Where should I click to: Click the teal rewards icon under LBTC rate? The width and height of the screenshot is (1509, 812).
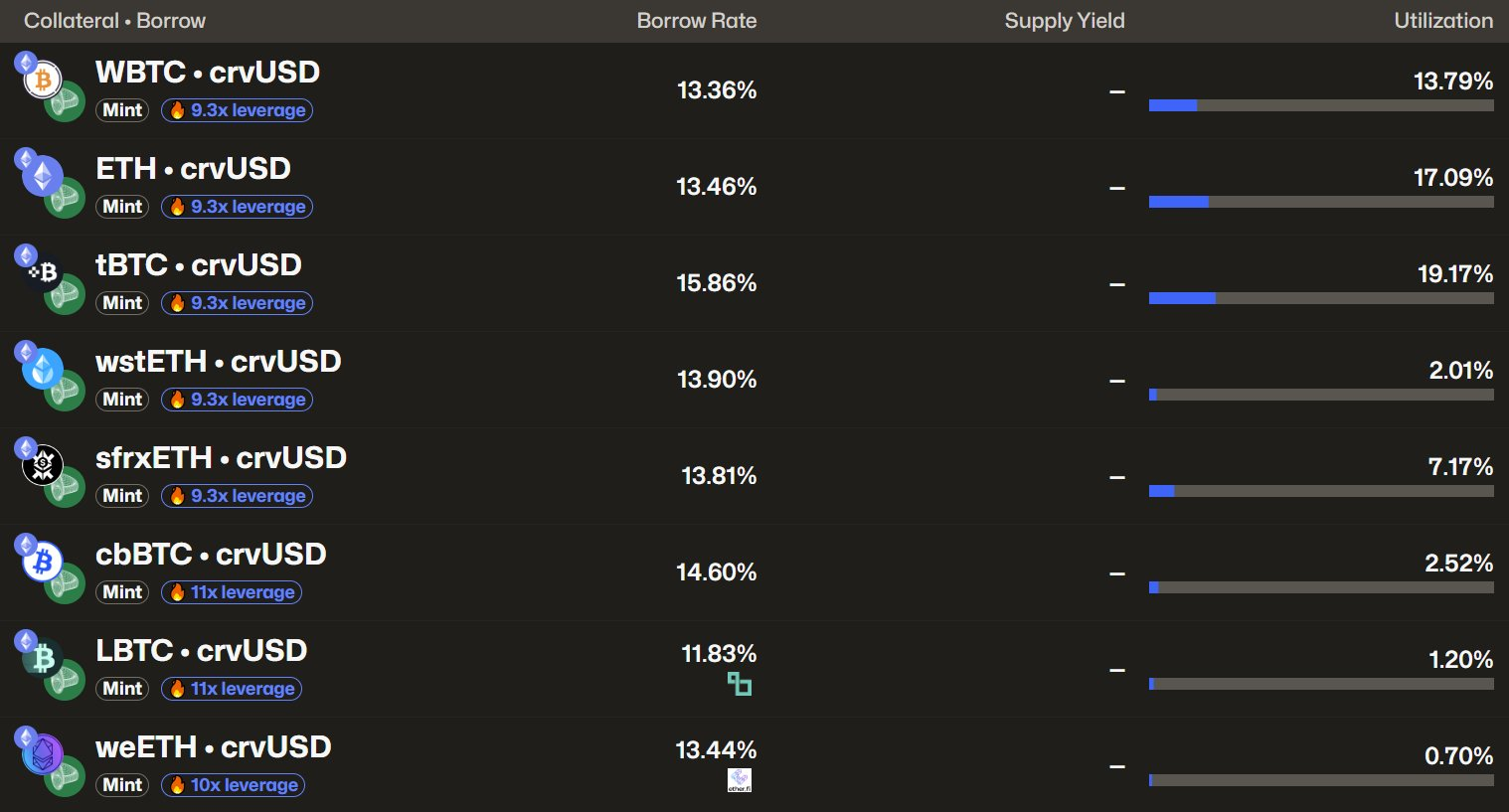739,683
